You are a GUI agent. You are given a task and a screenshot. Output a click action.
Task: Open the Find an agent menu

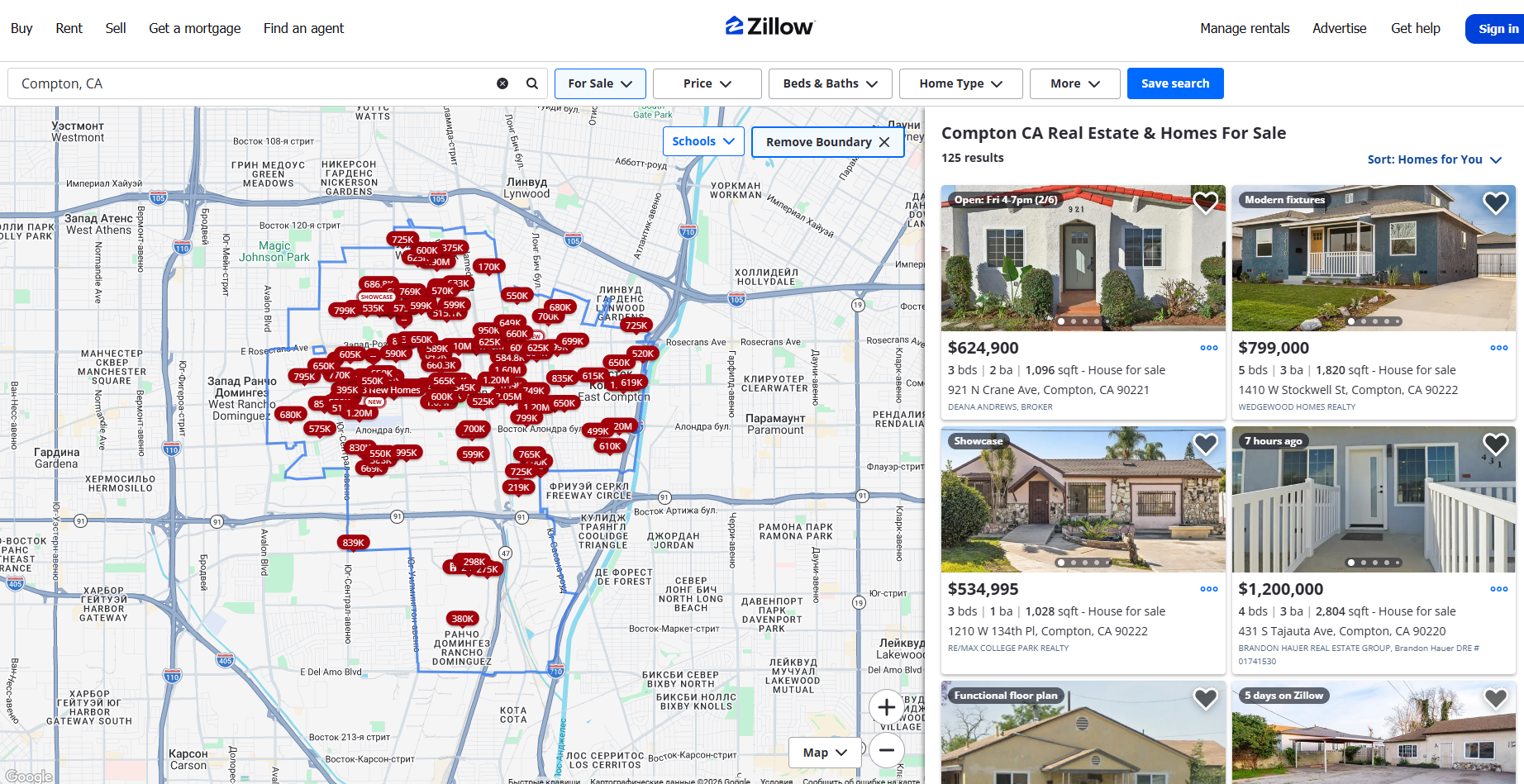tap(303, 28)
